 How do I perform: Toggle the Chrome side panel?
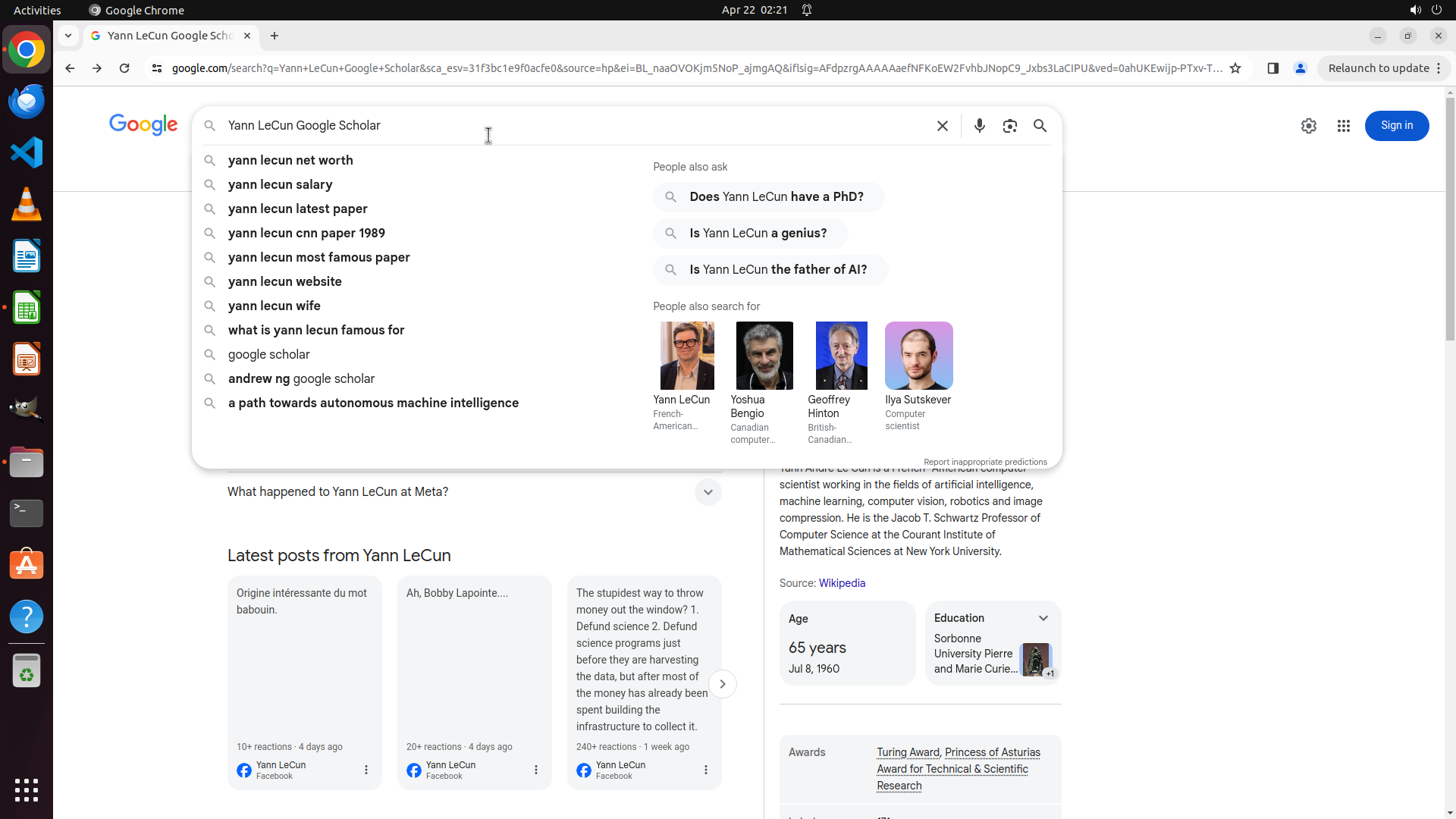pyautogui.click(x=1272, y=68)
